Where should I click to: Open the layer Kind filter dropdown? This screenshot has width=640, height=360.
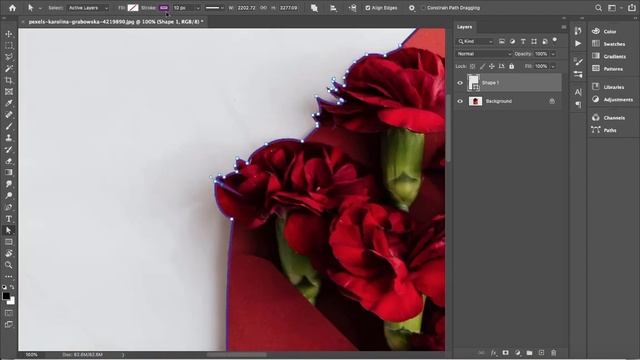point(476,41)
